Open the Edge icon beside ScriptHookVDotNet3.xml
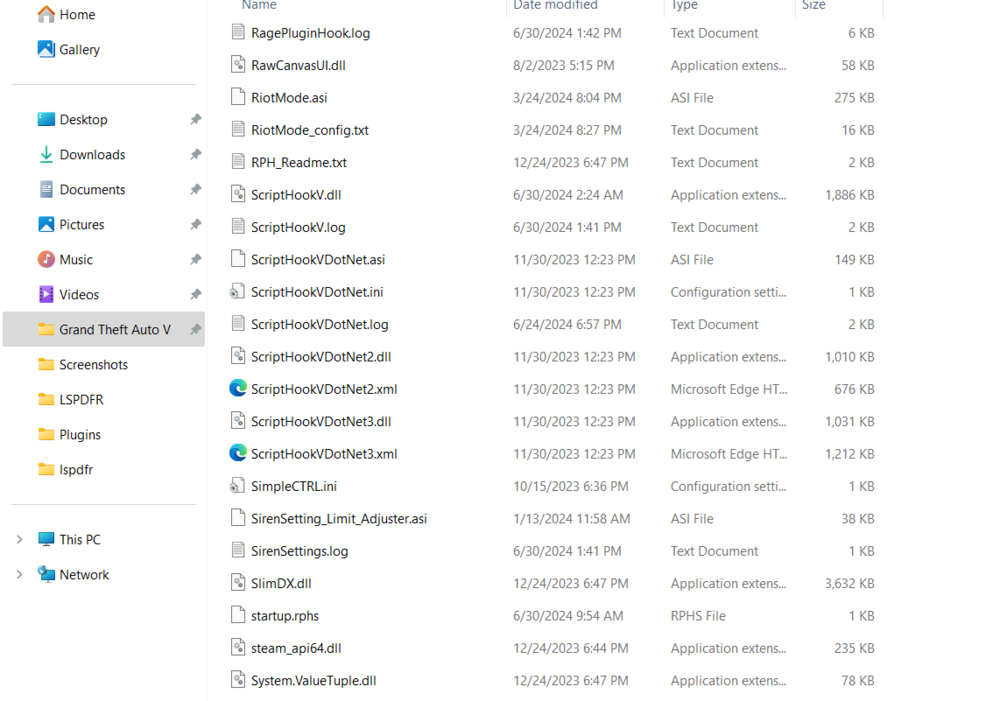Screen dimensions: 1000x701 (237, 453)
